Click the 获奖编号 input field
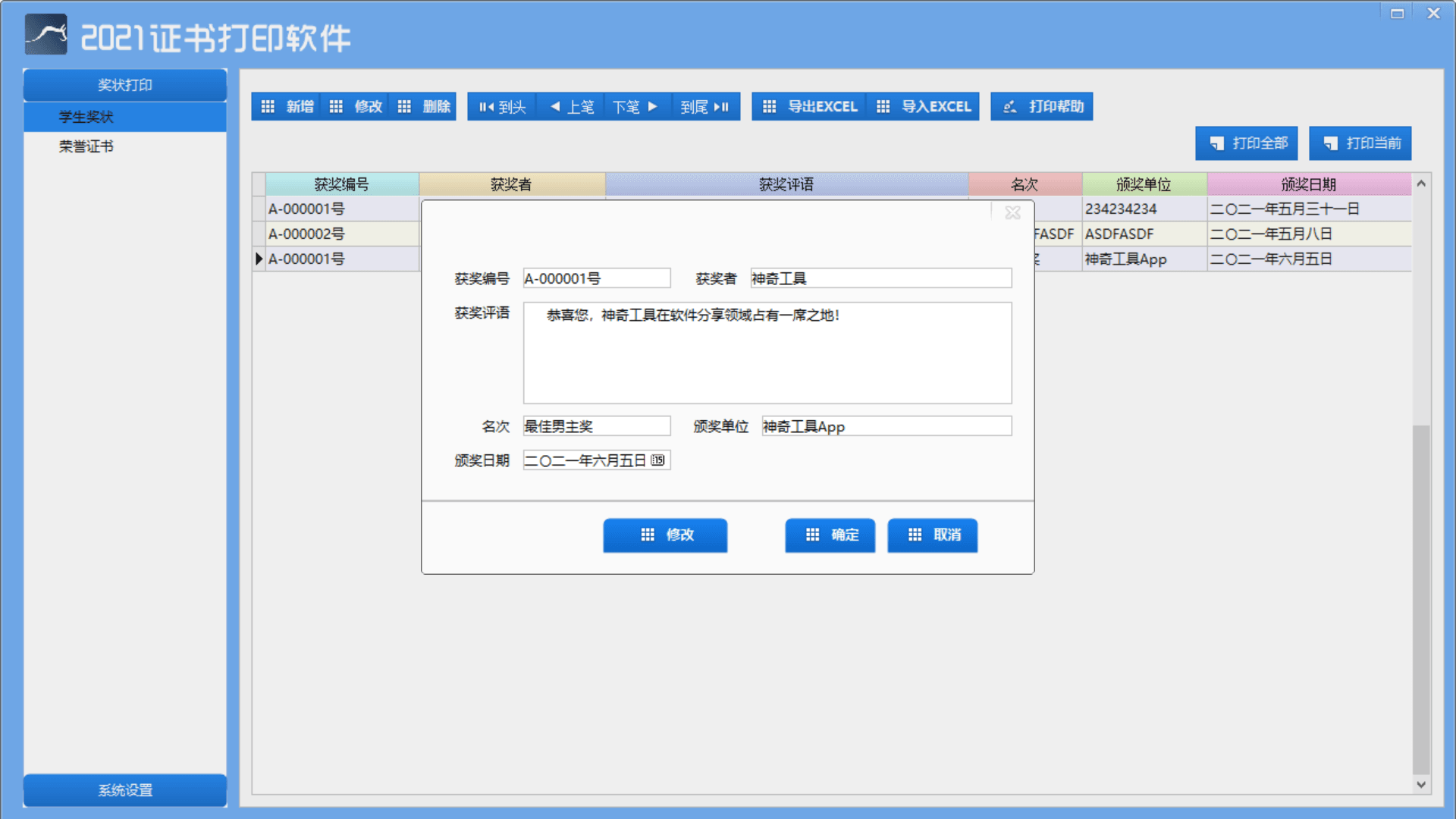 coord(597,278)
